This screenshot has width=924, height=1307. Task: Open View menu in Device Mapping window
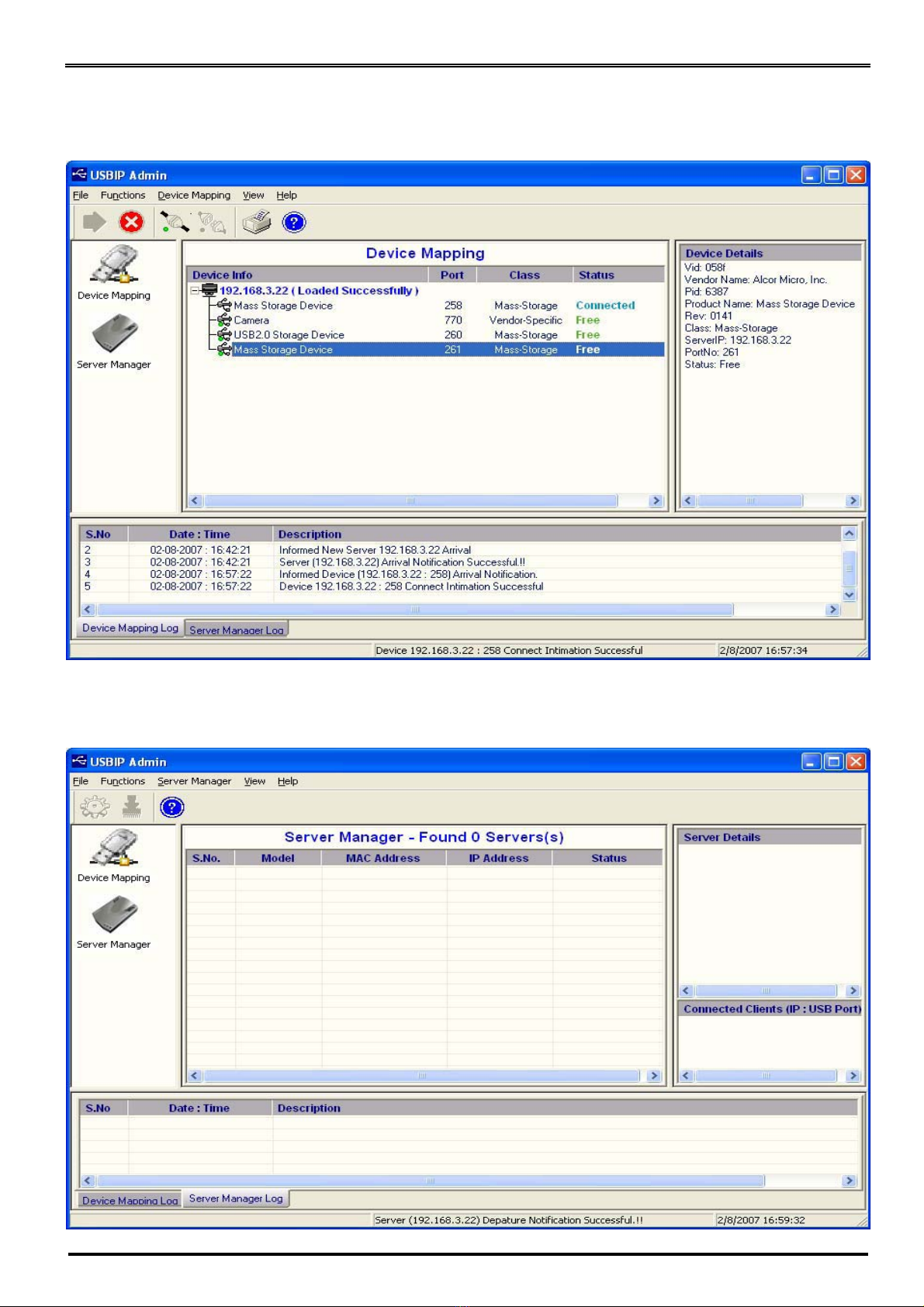pos(253,195)
